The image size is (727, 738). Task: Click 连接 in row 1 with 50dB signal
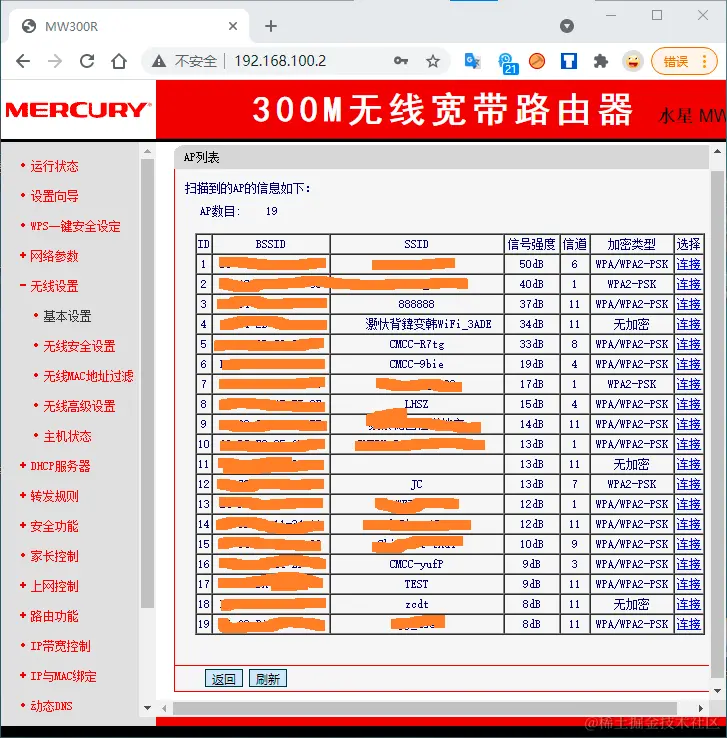688,265
